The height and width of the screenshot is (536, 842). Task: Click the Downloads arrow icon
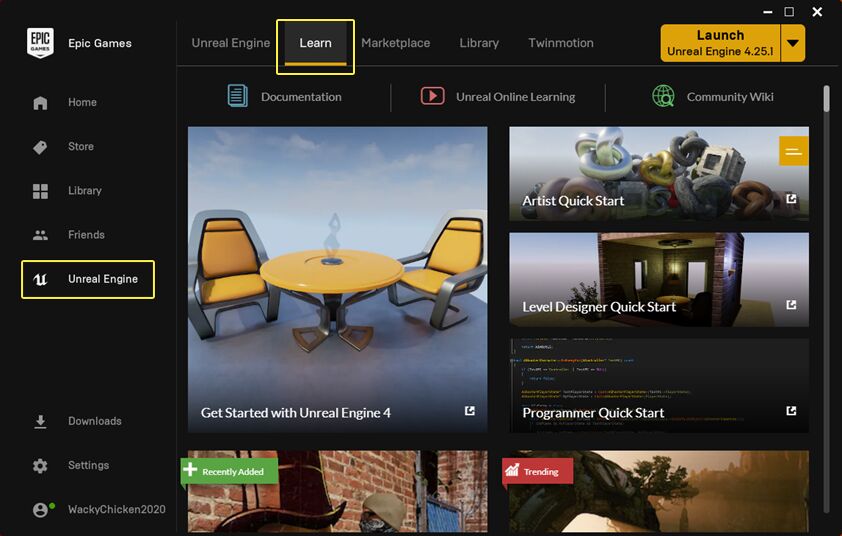pyautogui.click(x=40, y=422)
